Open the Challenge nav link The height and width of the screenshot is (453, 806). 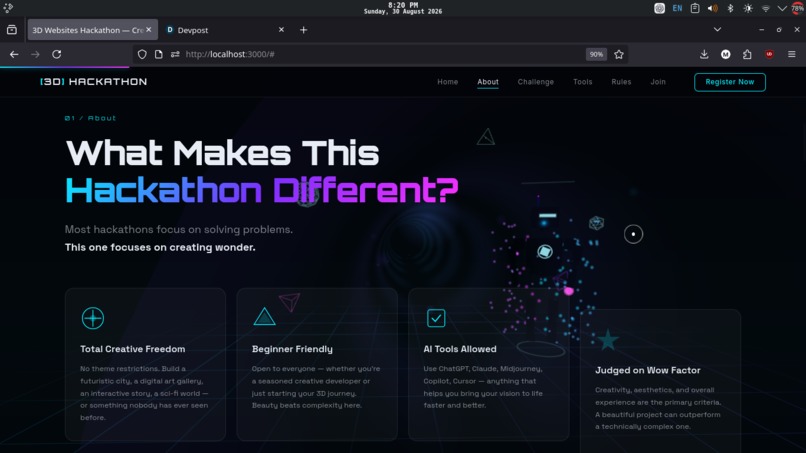pos(536,82)
